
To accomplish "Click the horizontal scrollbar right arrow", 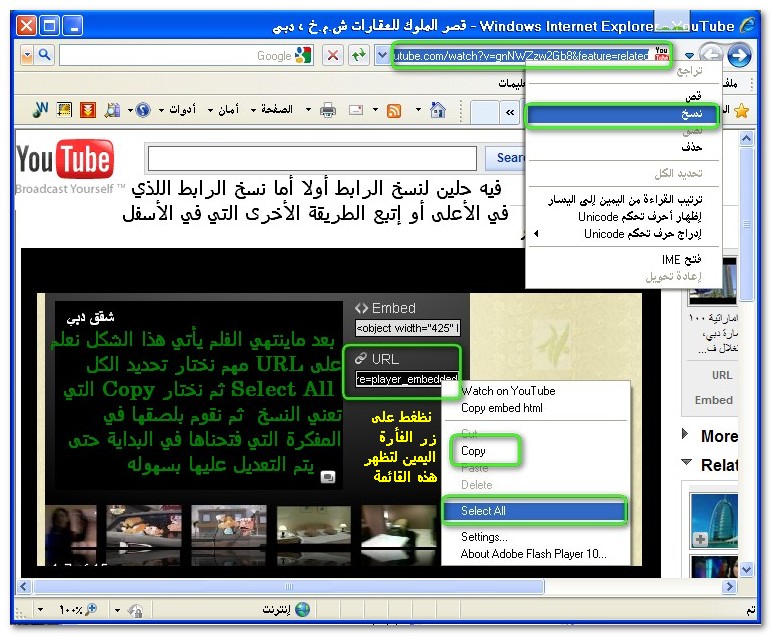I will click(x=730, y=586).
